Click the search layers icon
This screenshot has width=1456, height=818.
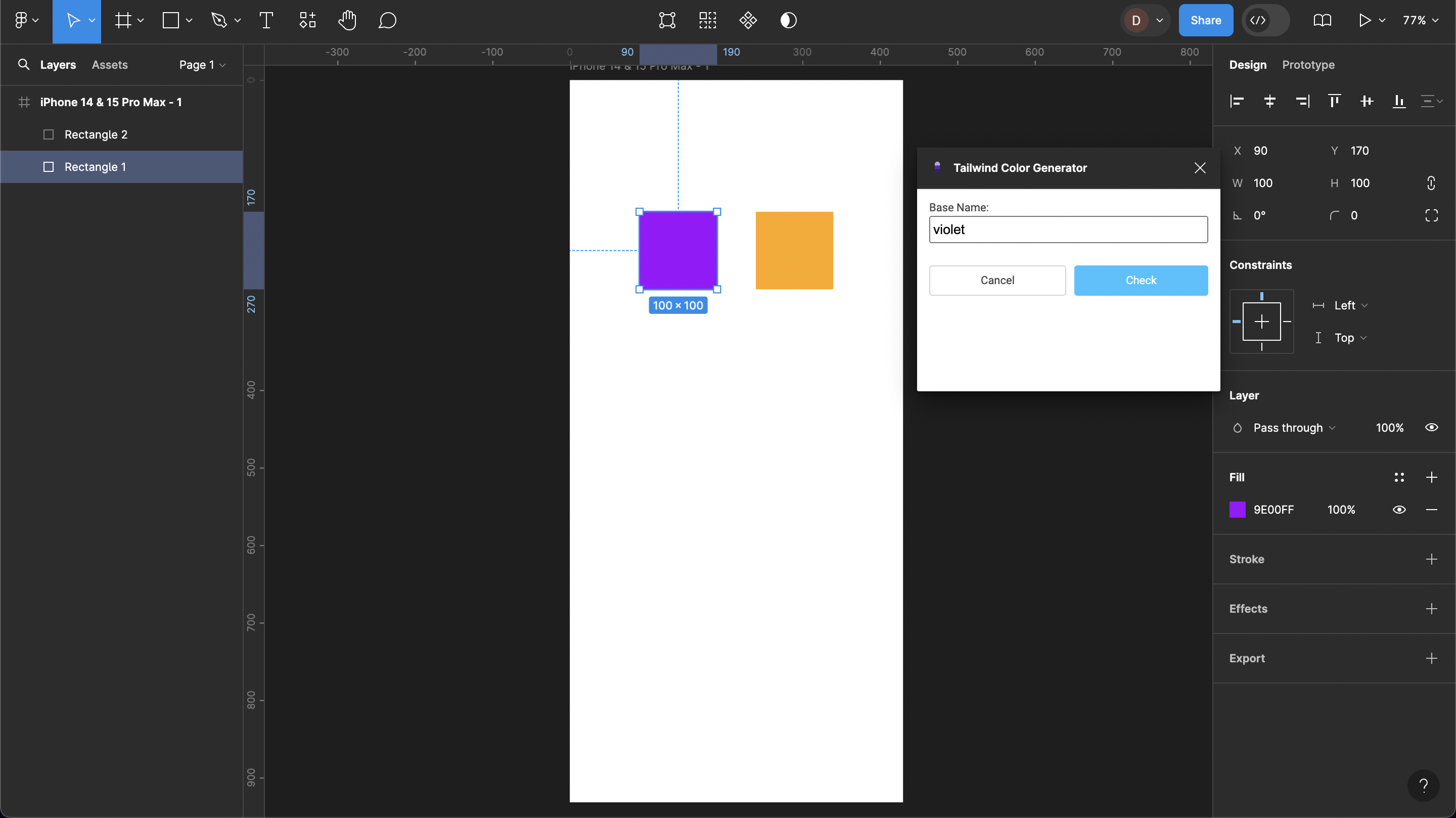point(23,64)
